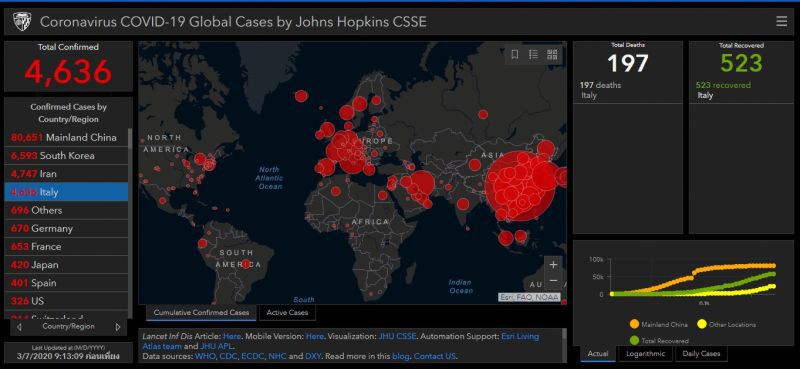The height and width of the screenshot is (369, 800).
Task: Click the Contact US link
Action: pyautogui.click(x=435, y=356)
